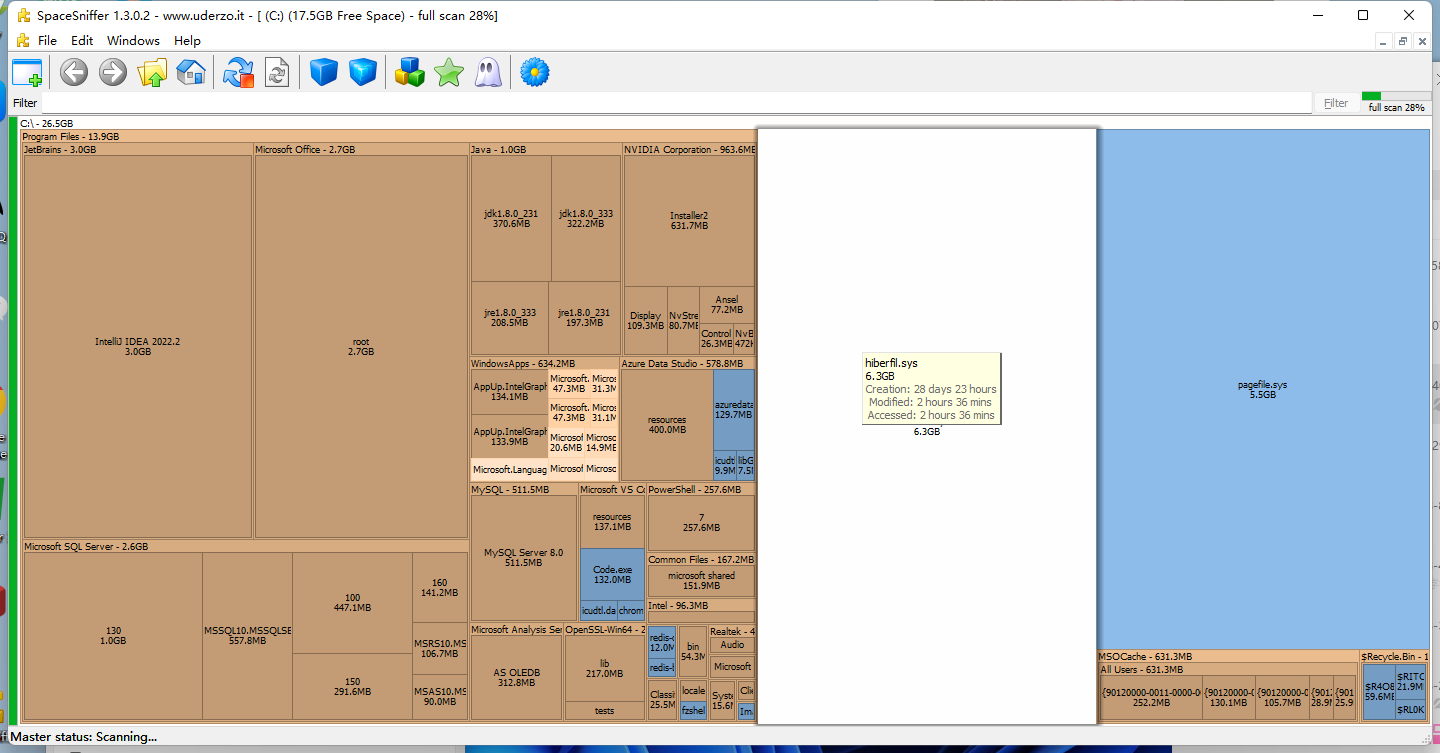Click the Filter button at the right
The image size is (1440, 753).
point(1336,103)
